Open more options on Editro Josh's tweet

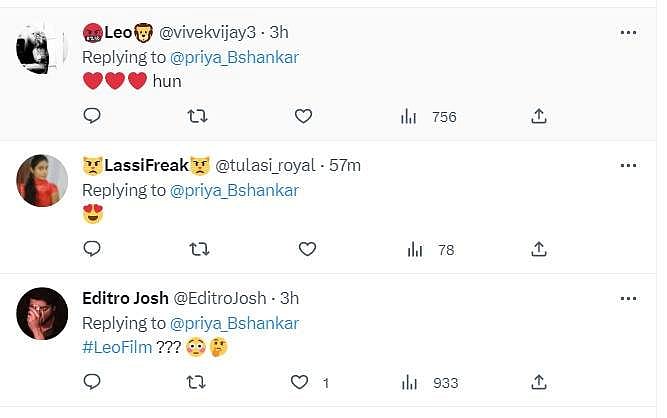click(x=628, y=298)
